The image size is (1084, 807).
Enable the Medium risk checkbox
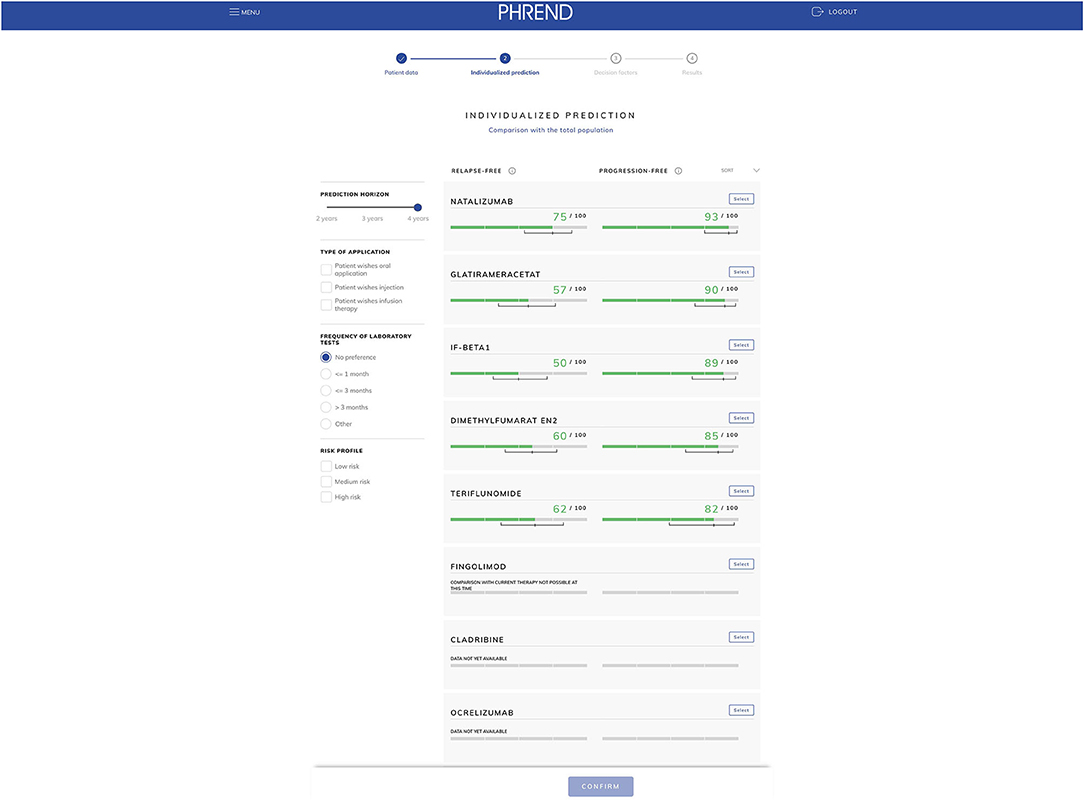tap(326, 481)
